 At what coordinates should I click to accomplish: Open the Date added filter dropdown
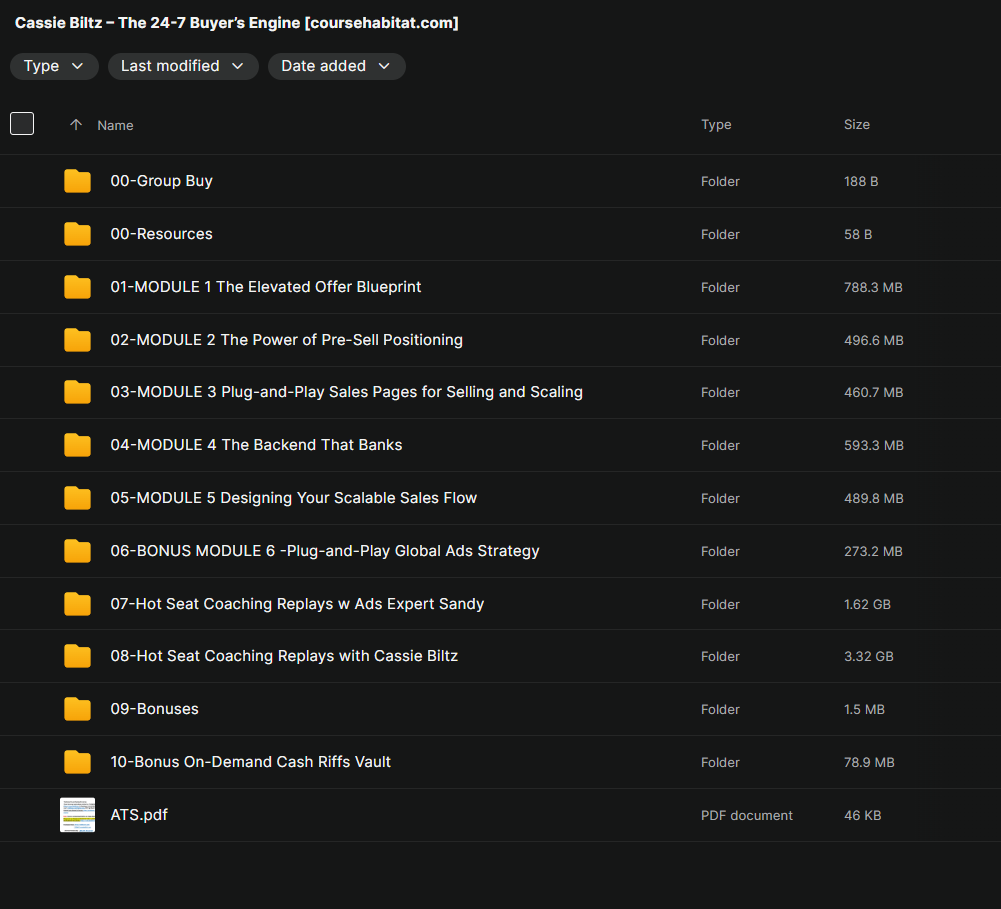click(336, 66)
